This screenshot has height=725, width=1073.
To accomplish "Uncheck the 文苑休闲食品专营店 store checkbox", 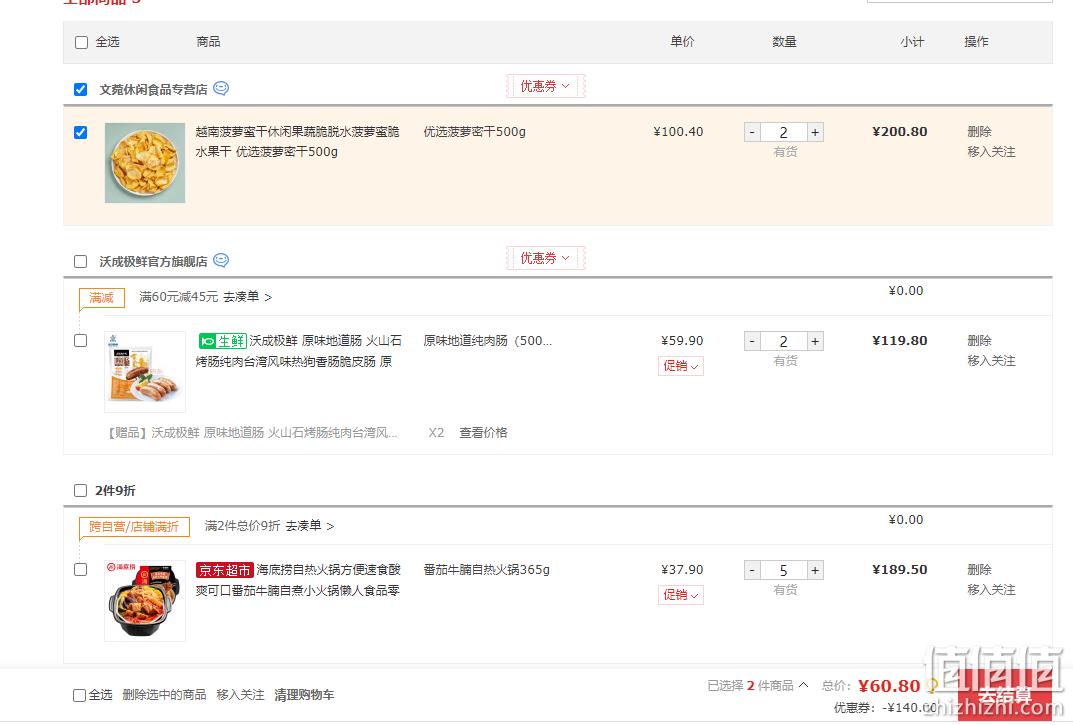I will tap(81, 90).
